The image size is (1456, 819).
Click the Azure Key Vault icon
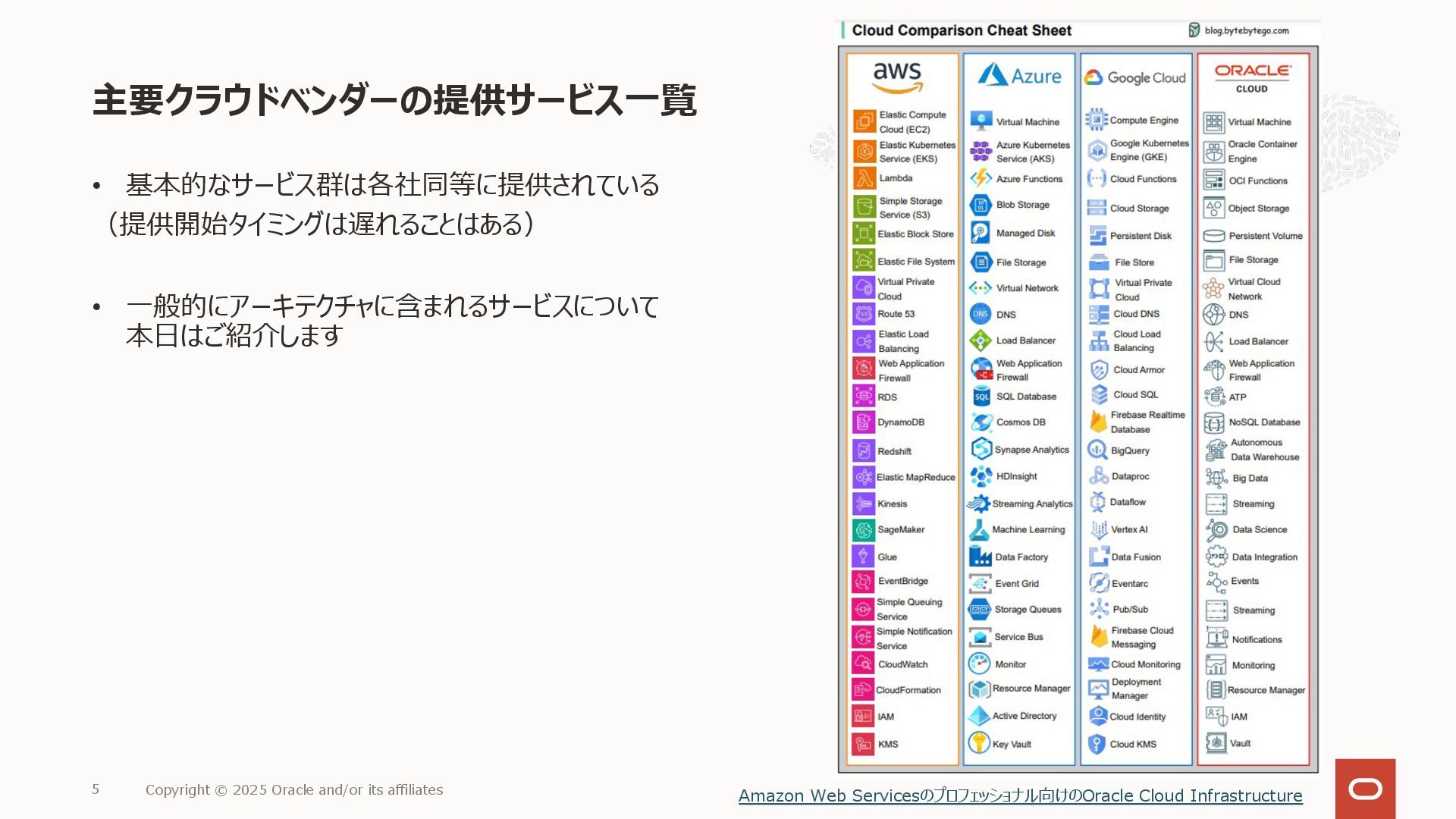pos(979,743)
